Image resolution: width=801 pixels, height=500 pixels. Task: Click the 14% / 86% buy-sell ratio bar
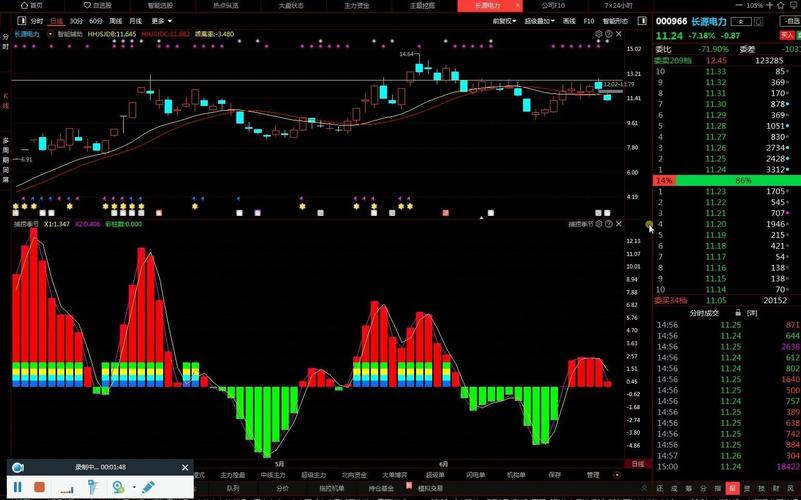(x=727, y=180)
